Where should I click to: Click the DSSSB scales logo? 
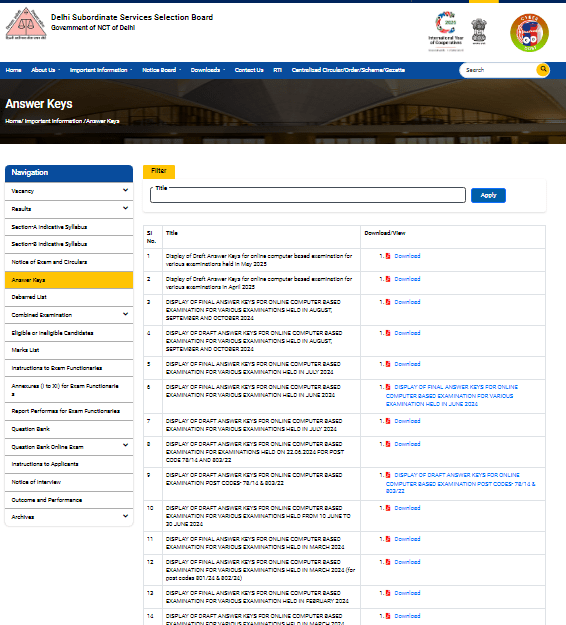click(x=26, y=23)
